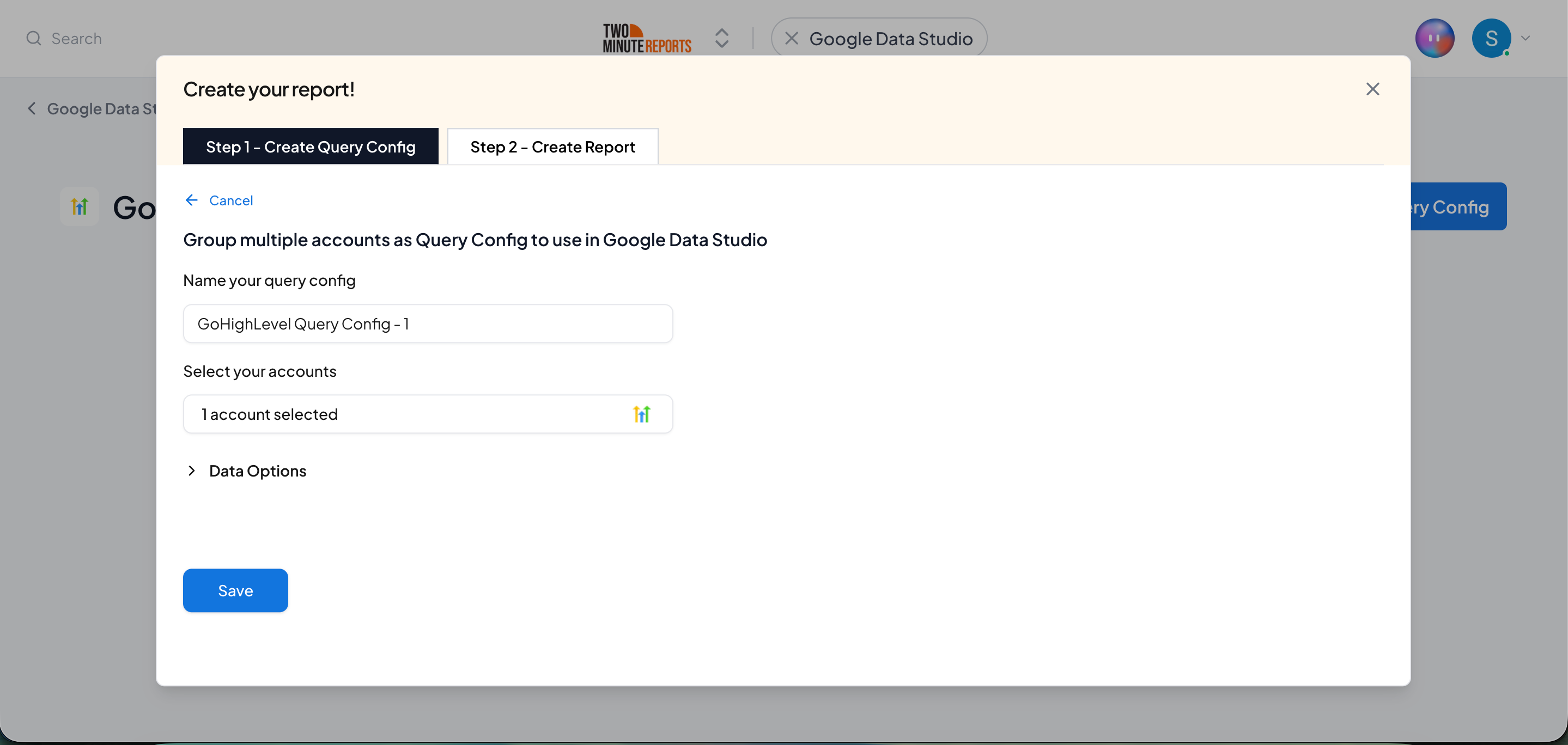
Task: Focus the query config name field
Action: pyautogui.click(x=428, y=324)
